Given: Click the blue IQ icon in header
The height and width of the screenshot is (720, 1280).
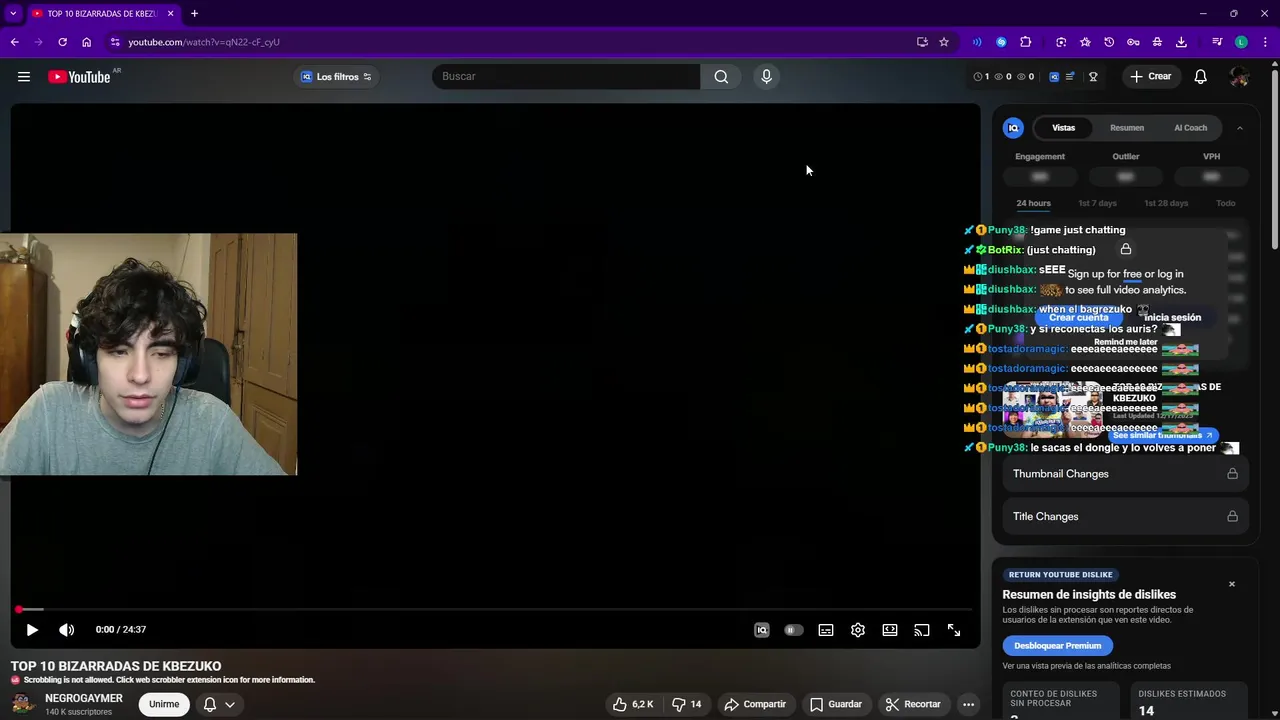Looking at the screenshot, I should (1054, 77).
